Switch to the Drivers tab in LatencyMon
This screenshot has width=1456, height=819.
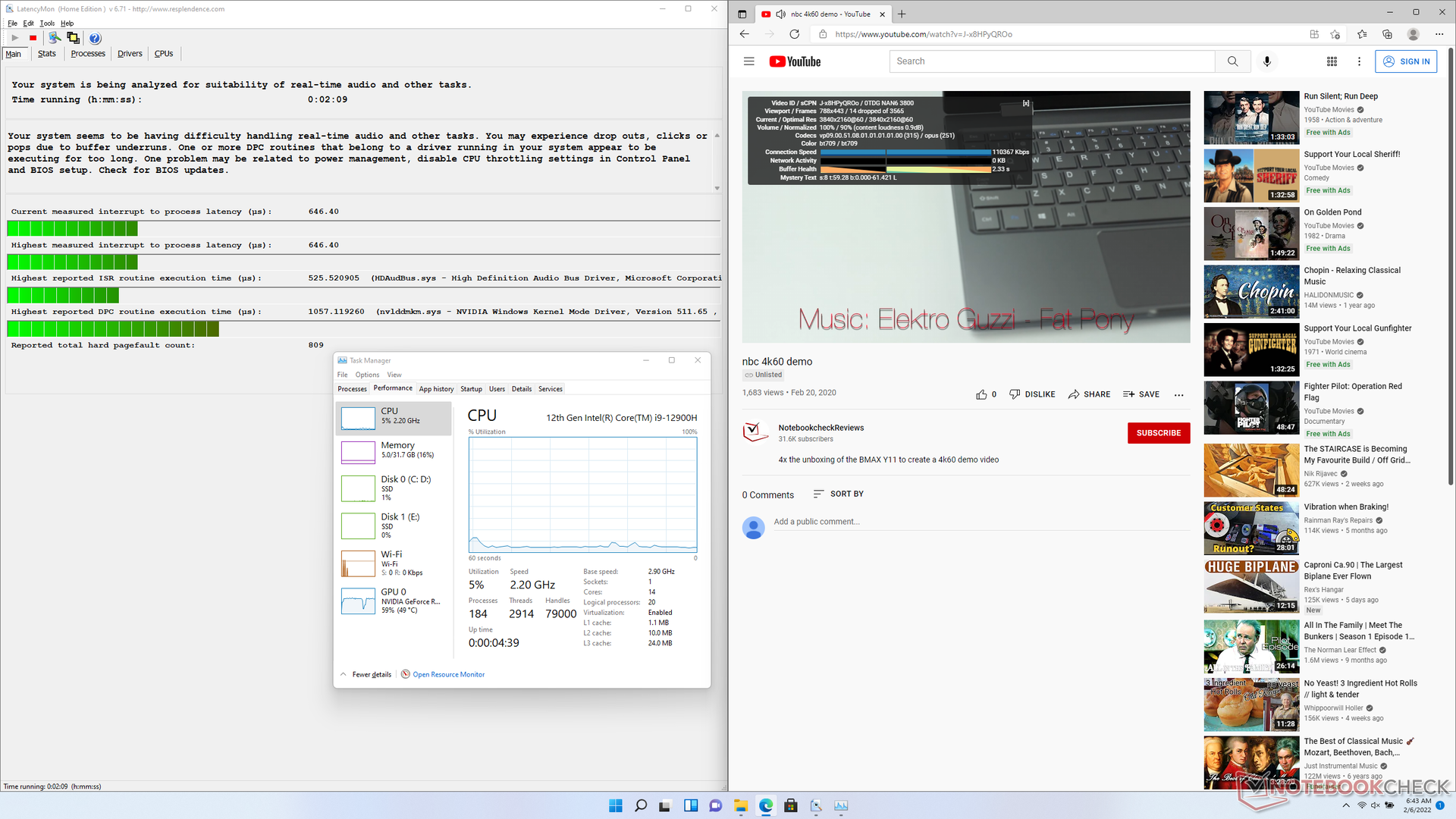(x=130, y=54)
